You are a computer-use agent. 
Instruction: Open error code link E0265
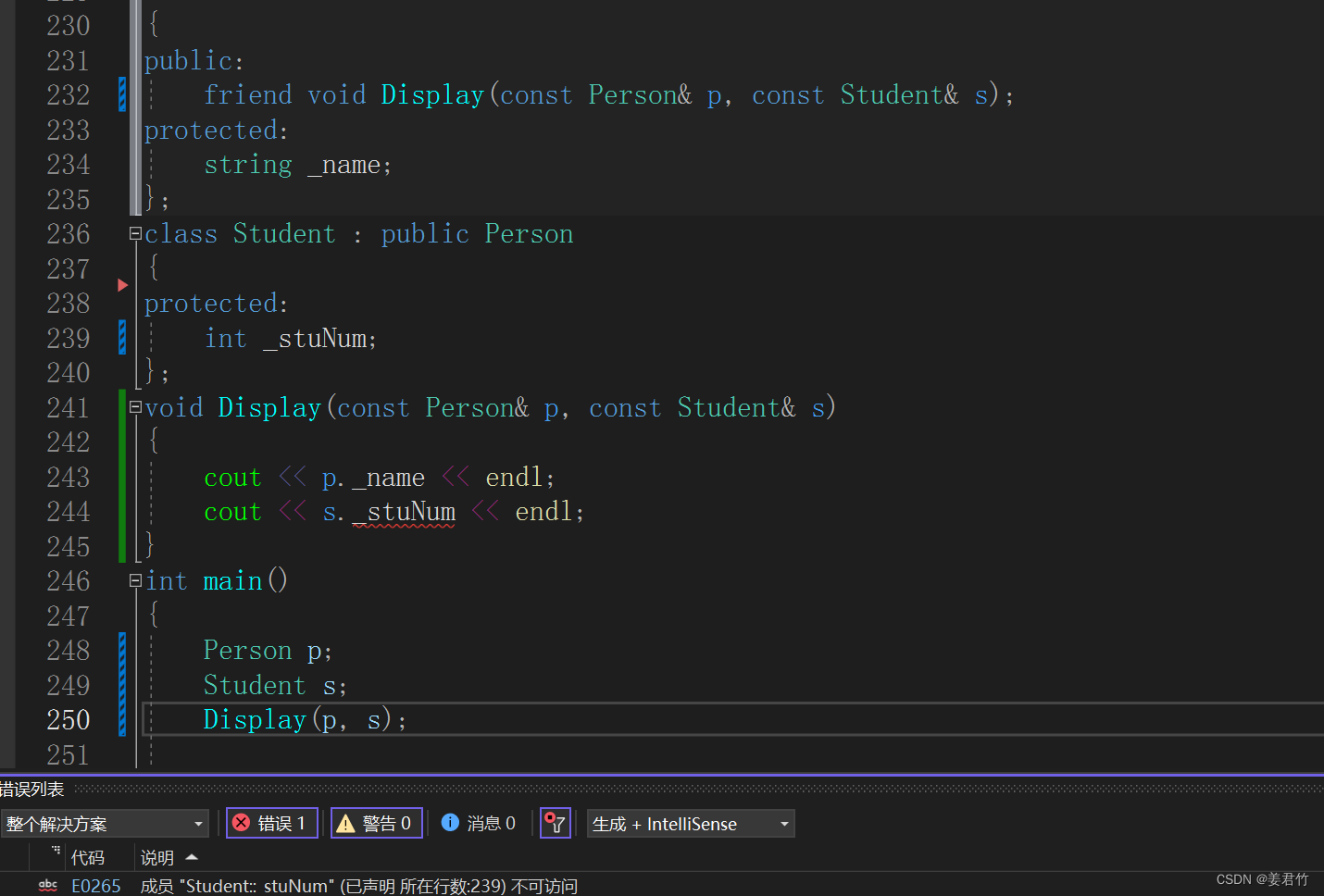(x=96, y=886)
